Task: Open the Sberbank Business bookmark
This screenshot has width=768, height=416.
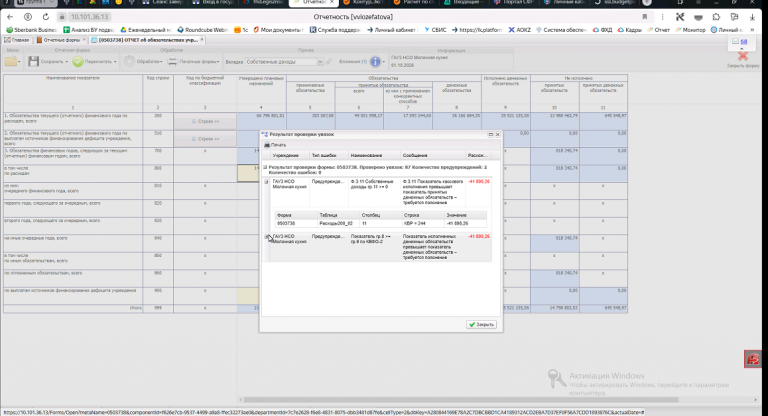Action: (x=31, y=30)
